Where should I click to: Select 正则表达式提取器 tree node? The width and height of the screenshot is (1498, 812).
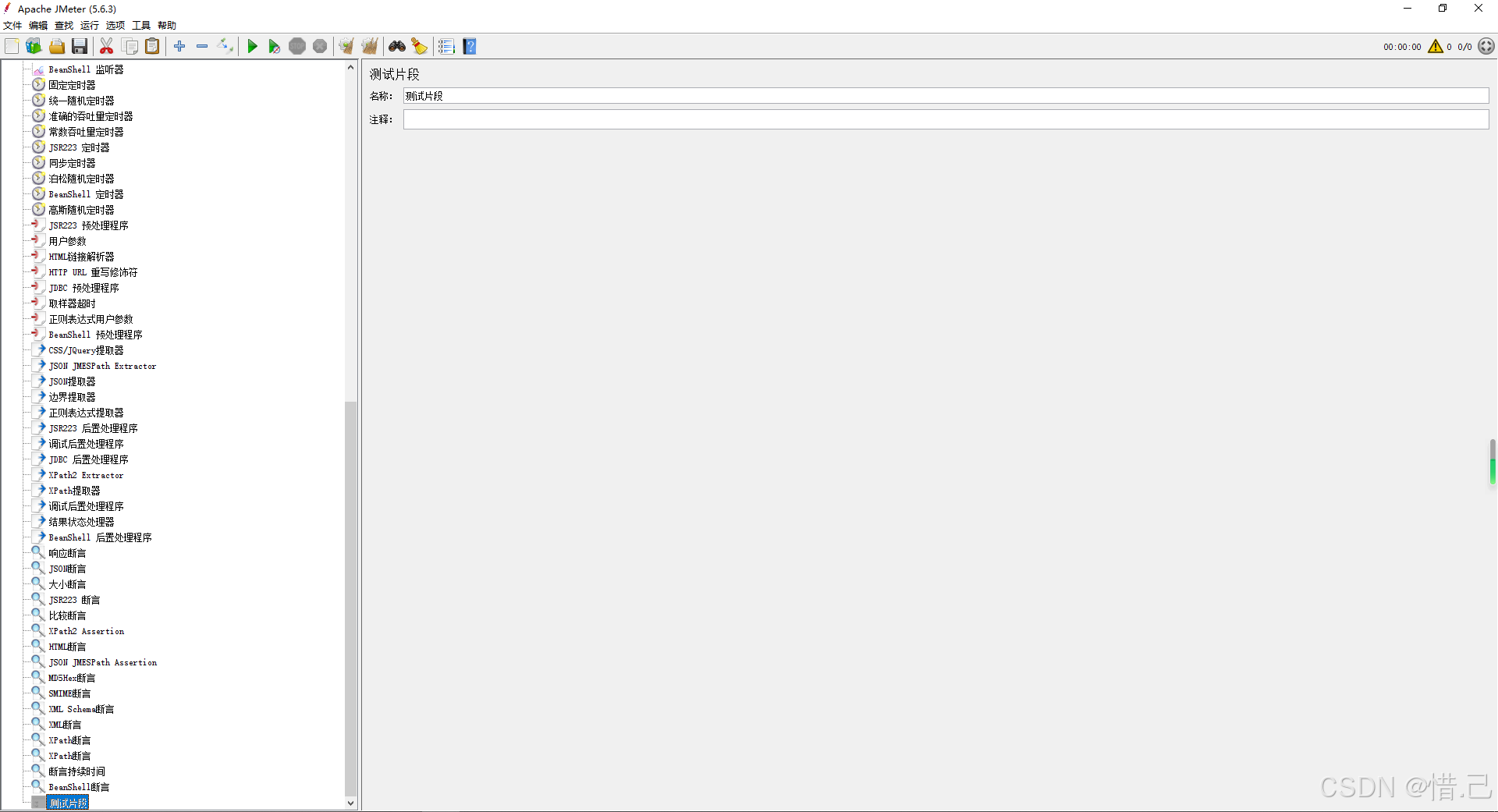(86, 413)
